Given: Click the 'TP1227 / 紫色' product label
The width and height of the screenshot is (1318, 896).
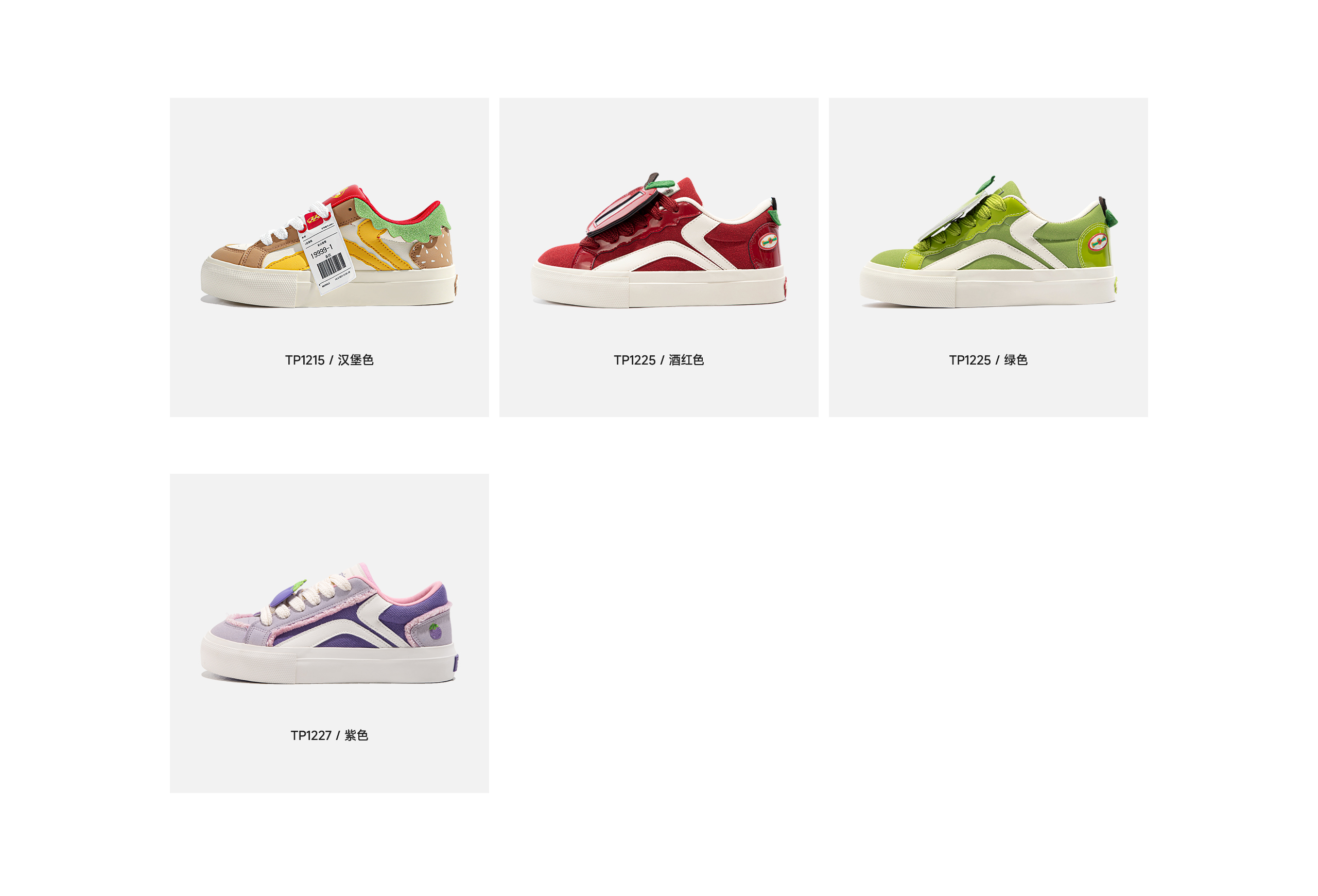Looking at the screenshot, I should 329,735.
